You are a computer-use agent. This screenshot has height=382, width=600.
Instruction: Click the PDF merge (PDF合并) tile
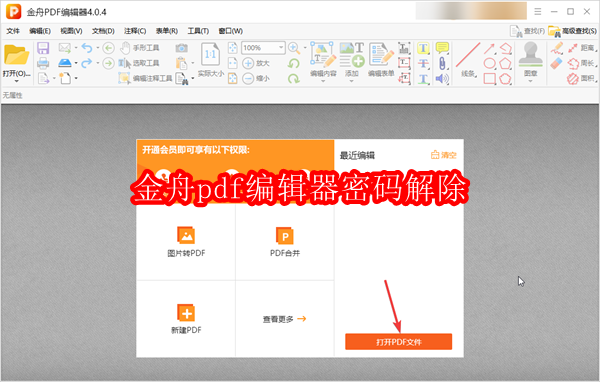[x=285, y=242]
